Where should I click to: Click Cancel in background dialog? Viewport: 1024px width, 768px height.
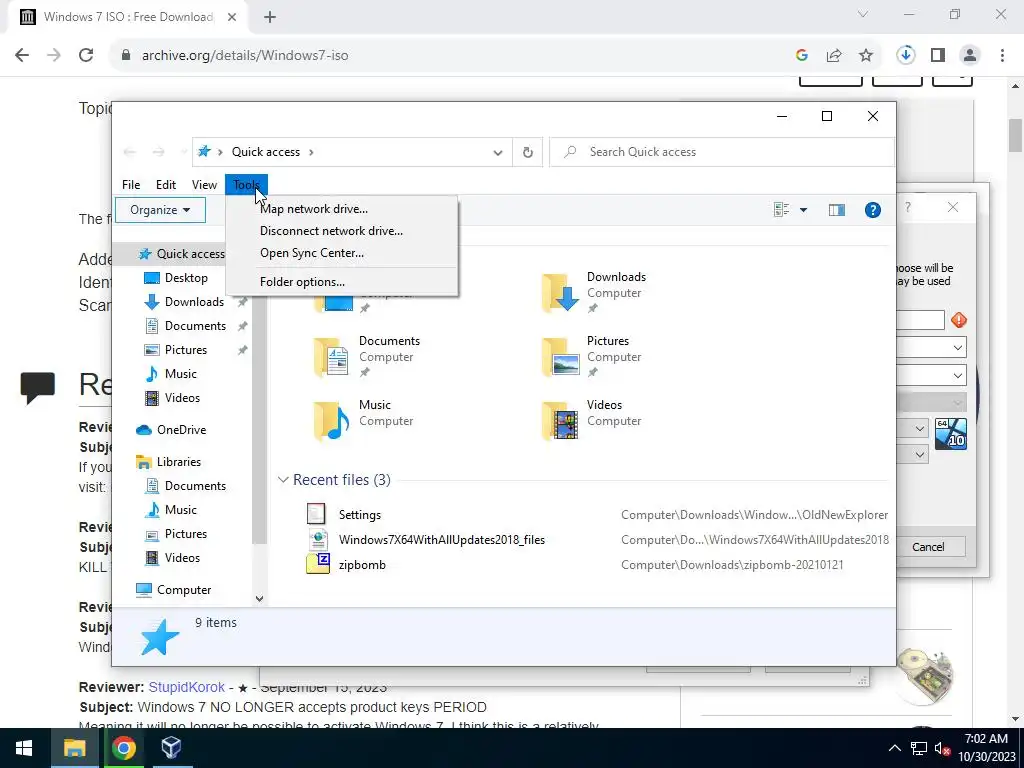pos(927,547)
